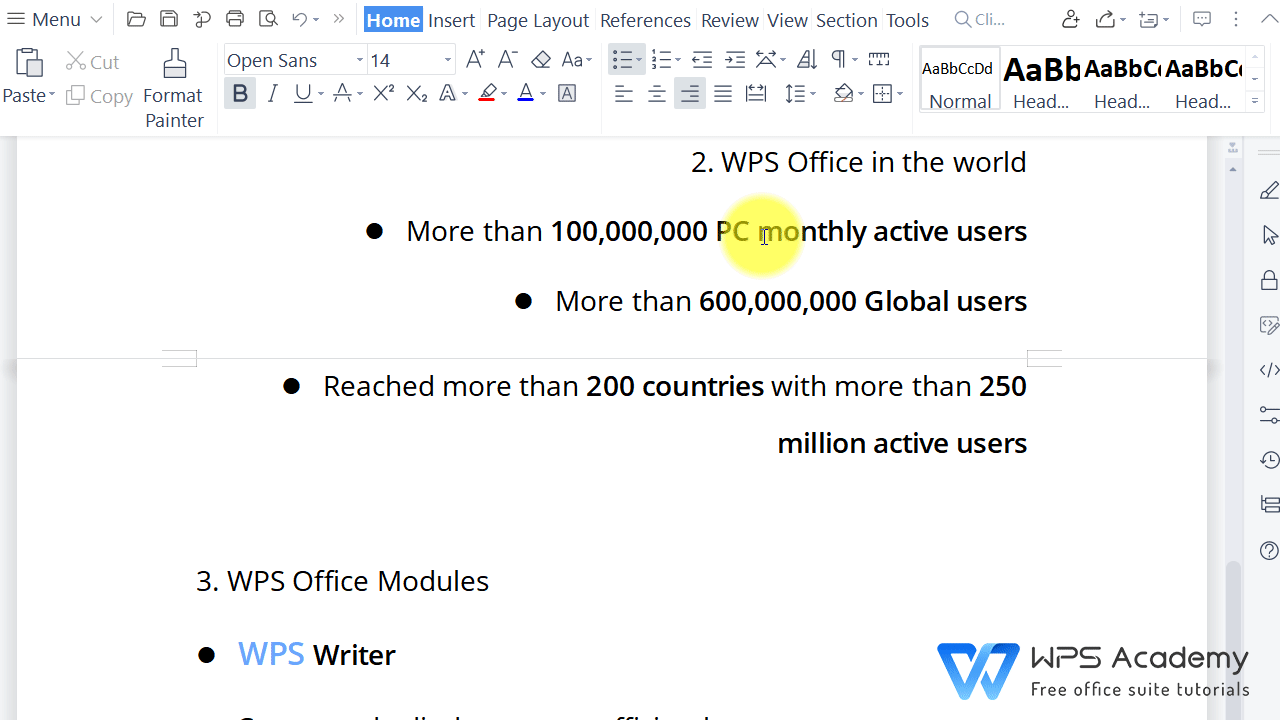Click the Edit History clock icon

tap(1268, 459)
